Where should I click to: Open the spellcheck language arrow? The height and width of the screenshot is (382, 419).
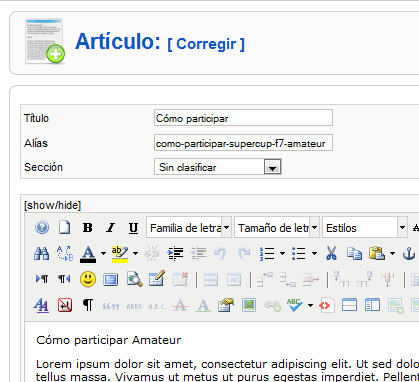[x=310, y=305]
